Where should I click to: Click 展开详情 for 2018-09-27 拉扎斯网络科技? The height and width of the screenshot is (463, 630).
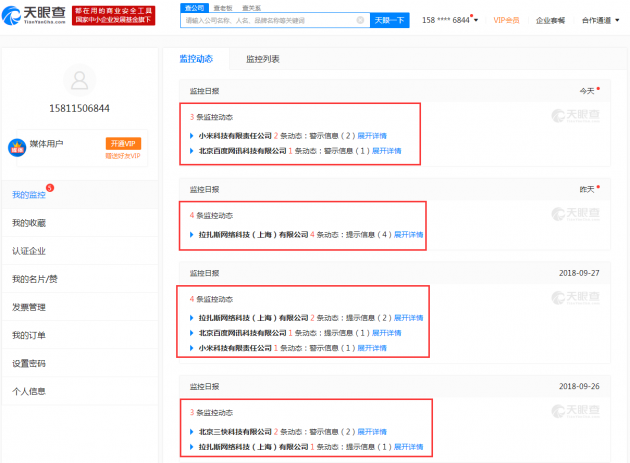[x=409, y=318]
